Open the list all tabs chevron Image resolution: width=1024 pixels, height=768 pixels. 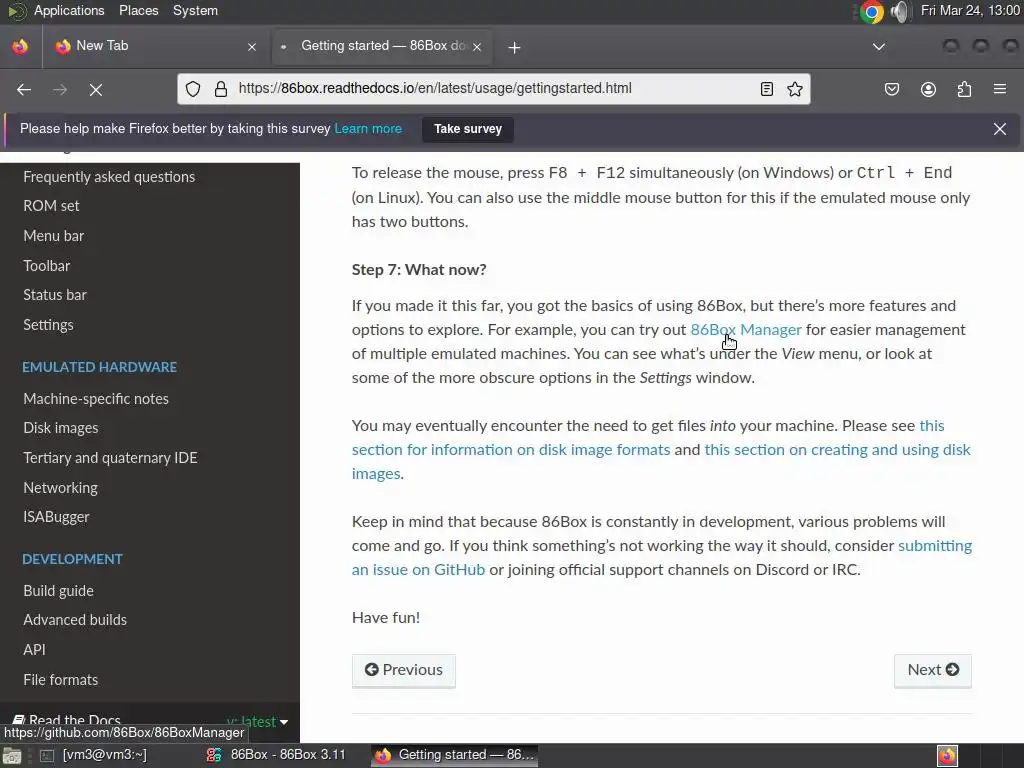click(x=879, y=46)
